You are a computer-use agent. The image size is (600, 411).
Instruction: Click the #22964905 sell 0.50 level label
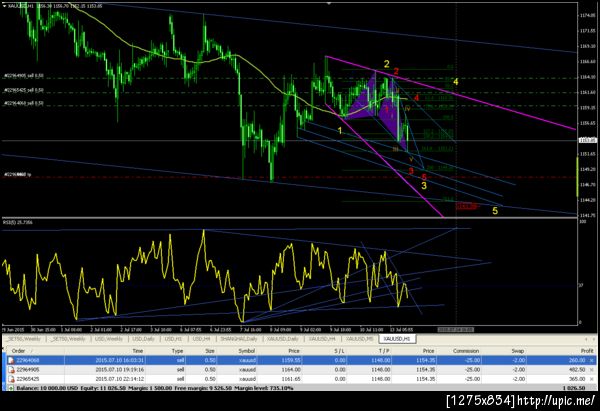point(24,76)
